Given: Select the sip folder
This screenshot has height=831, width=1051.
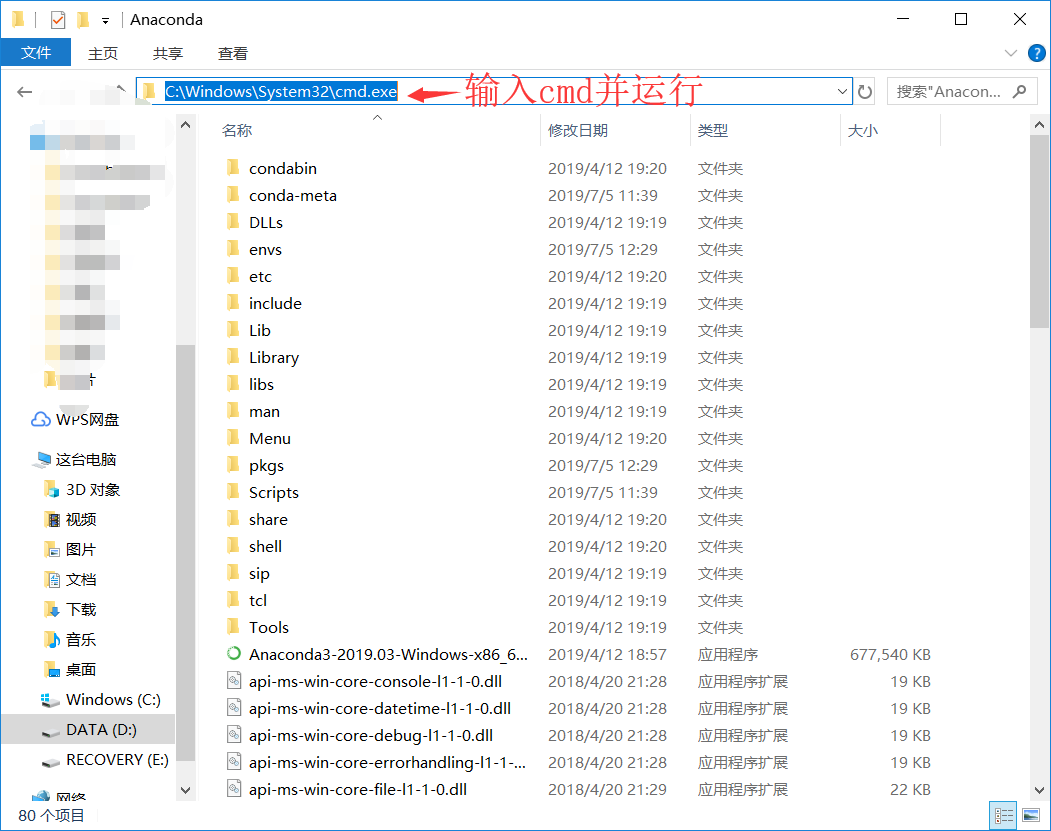Looking at the screenshot, I should click(x=259, y=573).
